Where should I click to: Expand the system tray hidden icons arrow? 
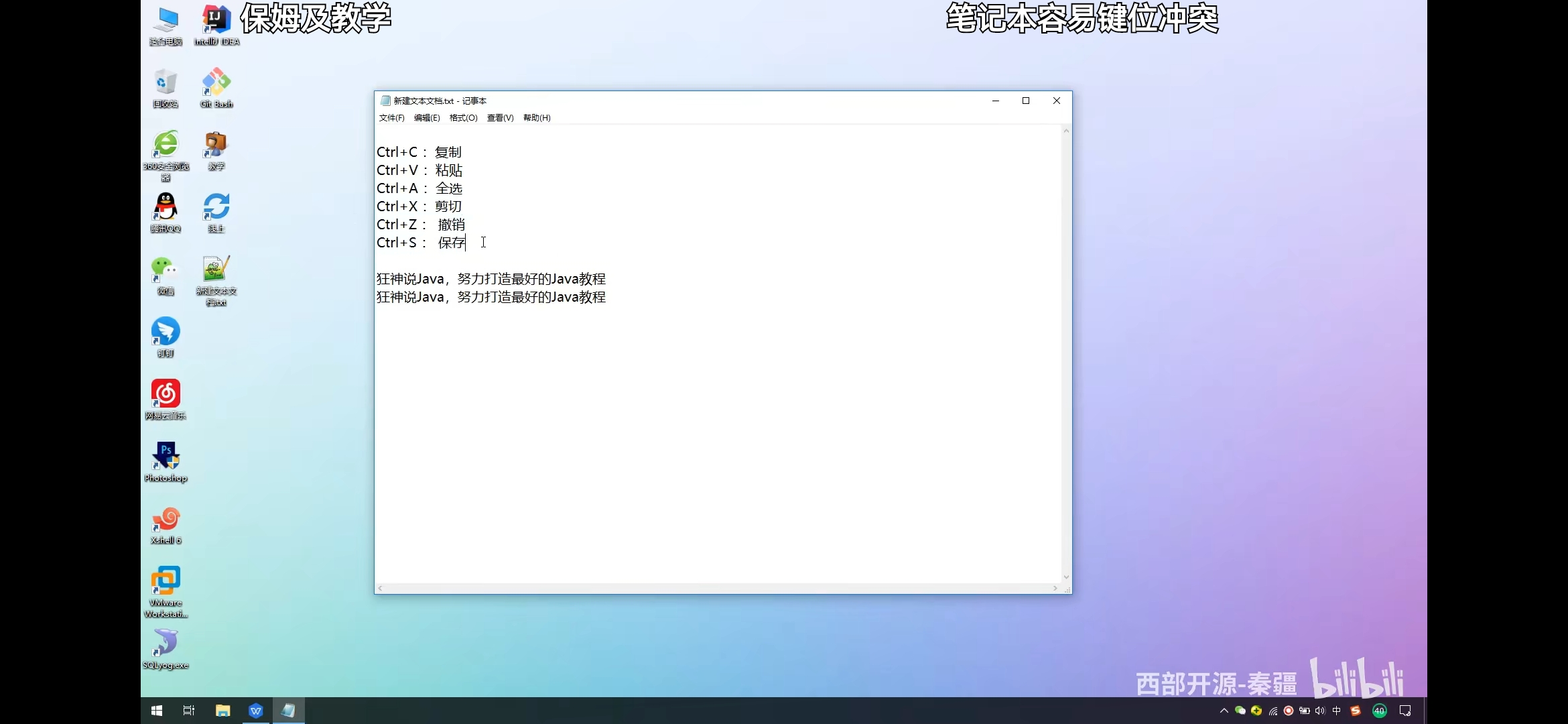click(1224, 711)
